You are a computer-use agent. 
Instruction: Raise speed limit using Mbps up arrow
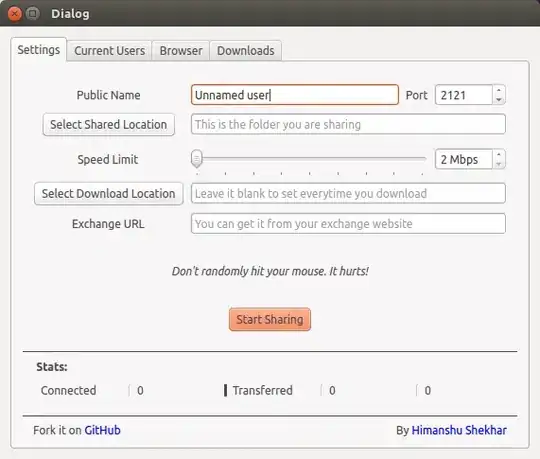tap(499, 155)
